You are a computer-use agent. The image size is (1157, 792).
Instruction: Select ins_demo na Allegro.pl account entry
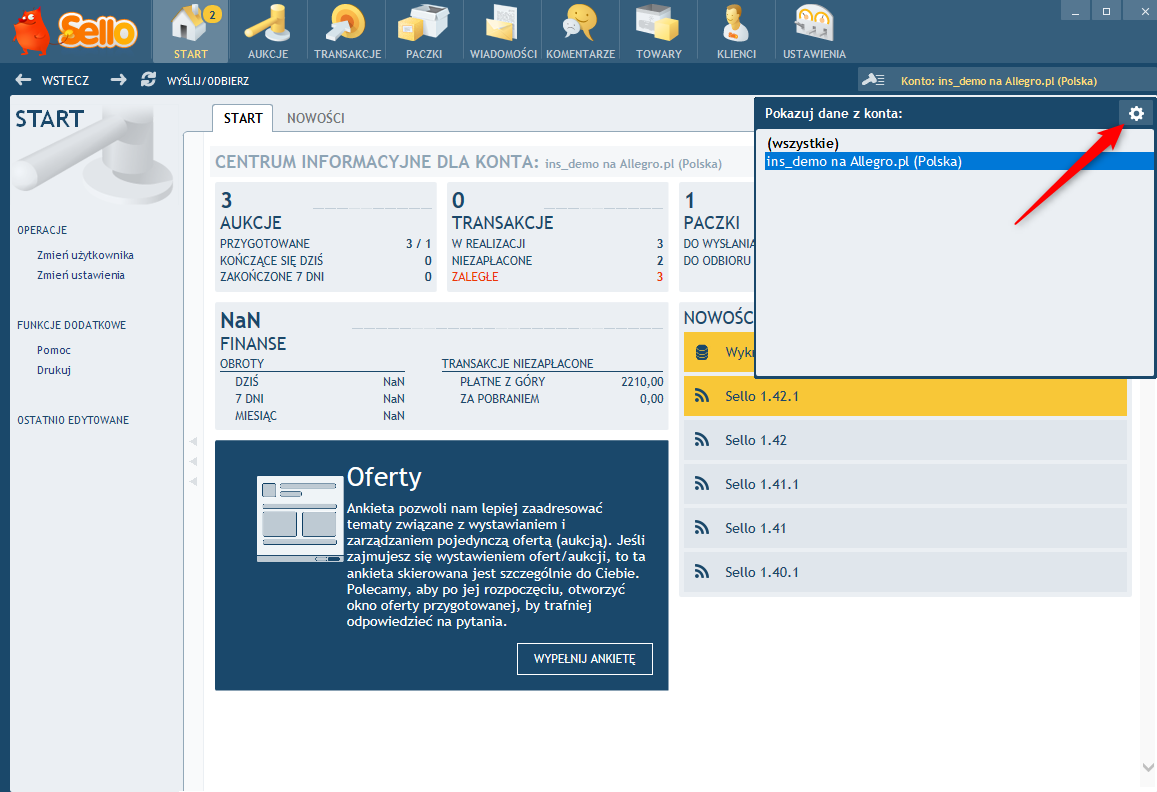[x=959, y=162]
